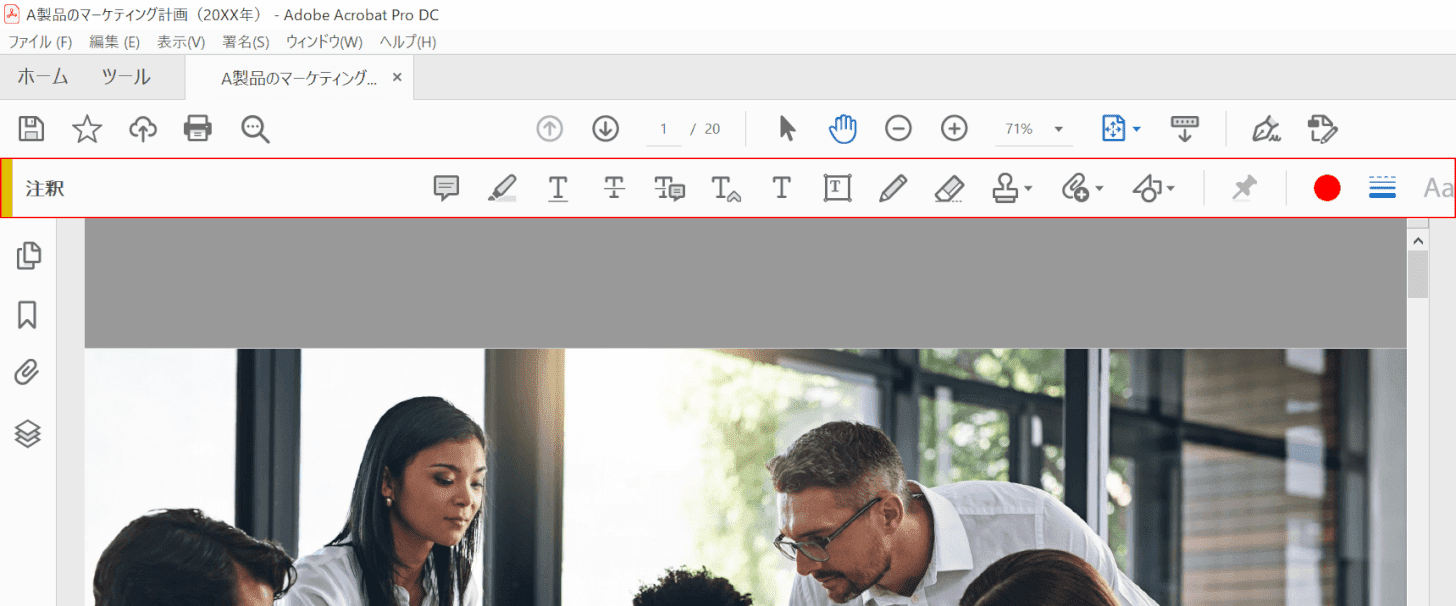Viewport: 1456px width, 606px height.
Task: Open the scrolling mode download-arrow icon
Action: click(1184, 129)
